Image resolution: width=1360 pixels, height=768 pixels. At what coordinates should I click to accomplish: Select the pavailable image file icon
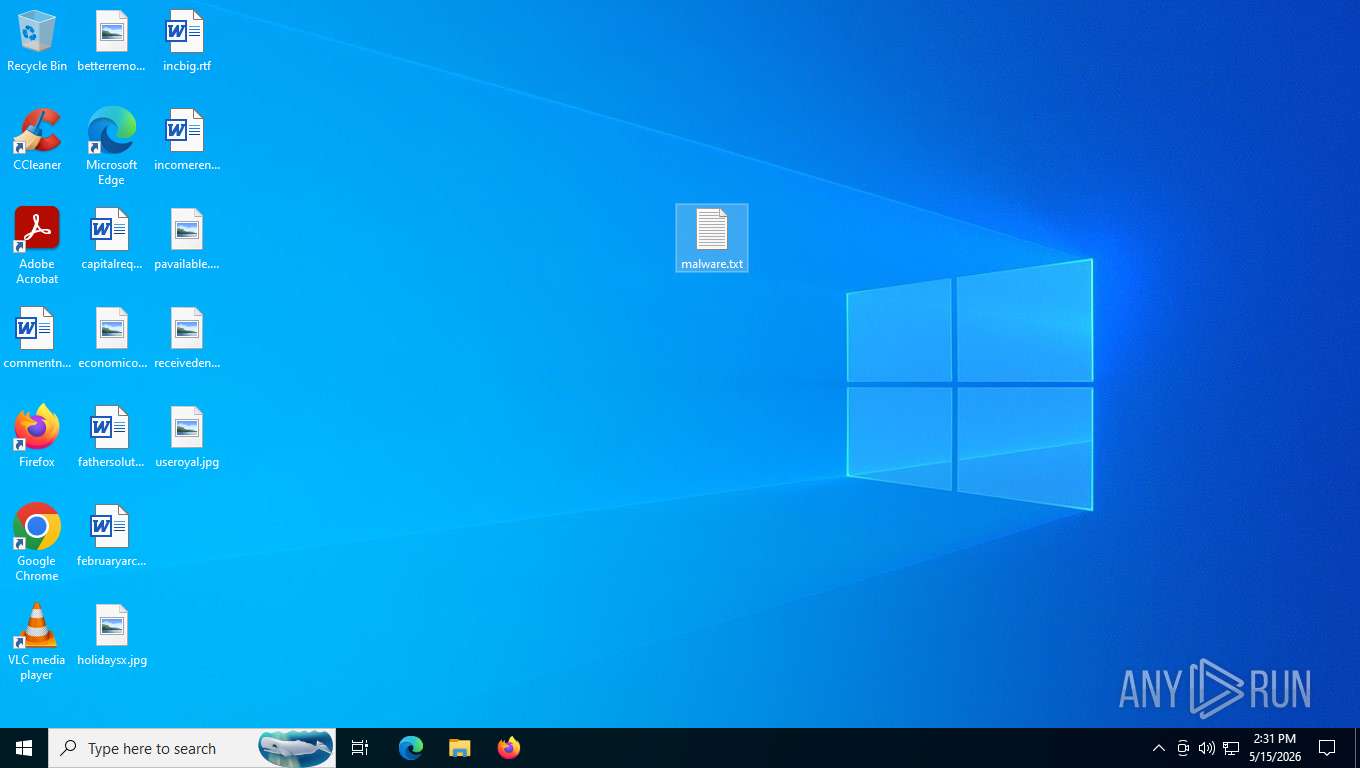[x=187, y=239]
